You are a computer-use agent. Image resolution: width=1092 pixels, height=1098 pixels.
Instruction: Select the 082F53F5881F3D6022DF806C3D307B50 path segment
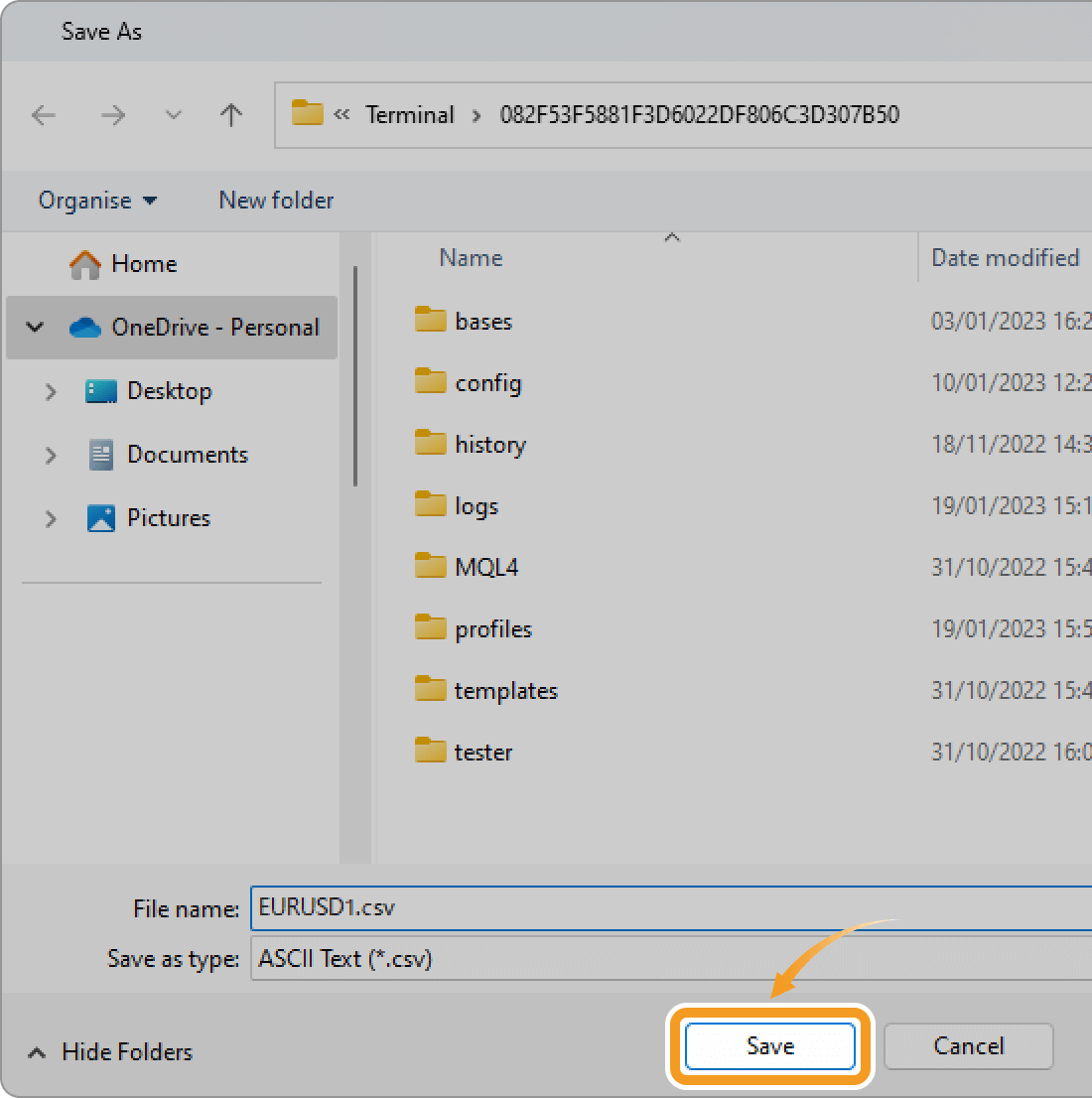[699, 115]
